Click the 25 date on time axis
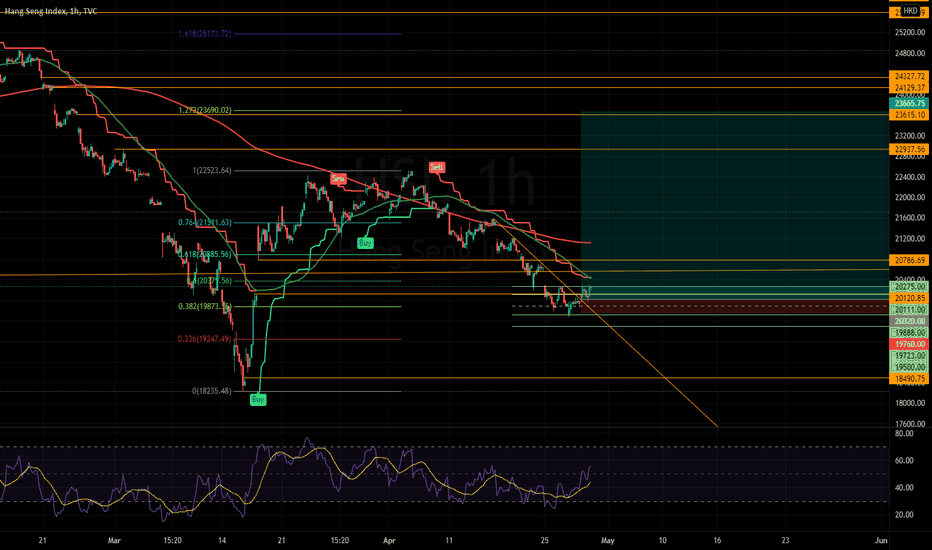Screen dimensions: 932x550 click(544, 540)
